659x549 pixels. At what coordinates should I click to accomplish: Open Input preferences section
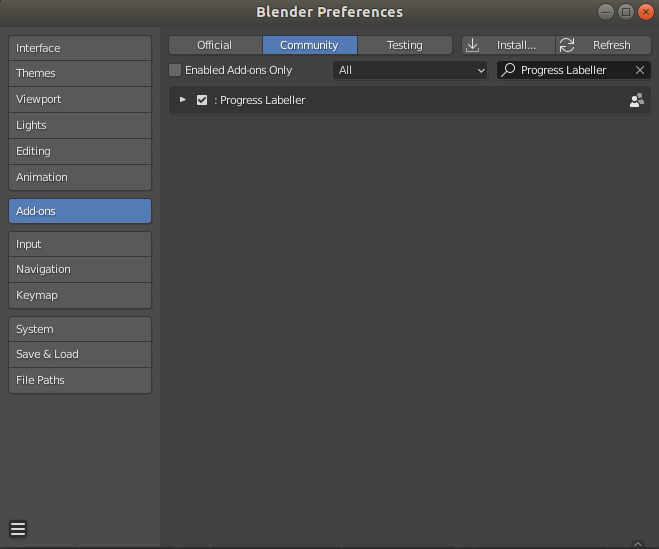coord(80,244)
